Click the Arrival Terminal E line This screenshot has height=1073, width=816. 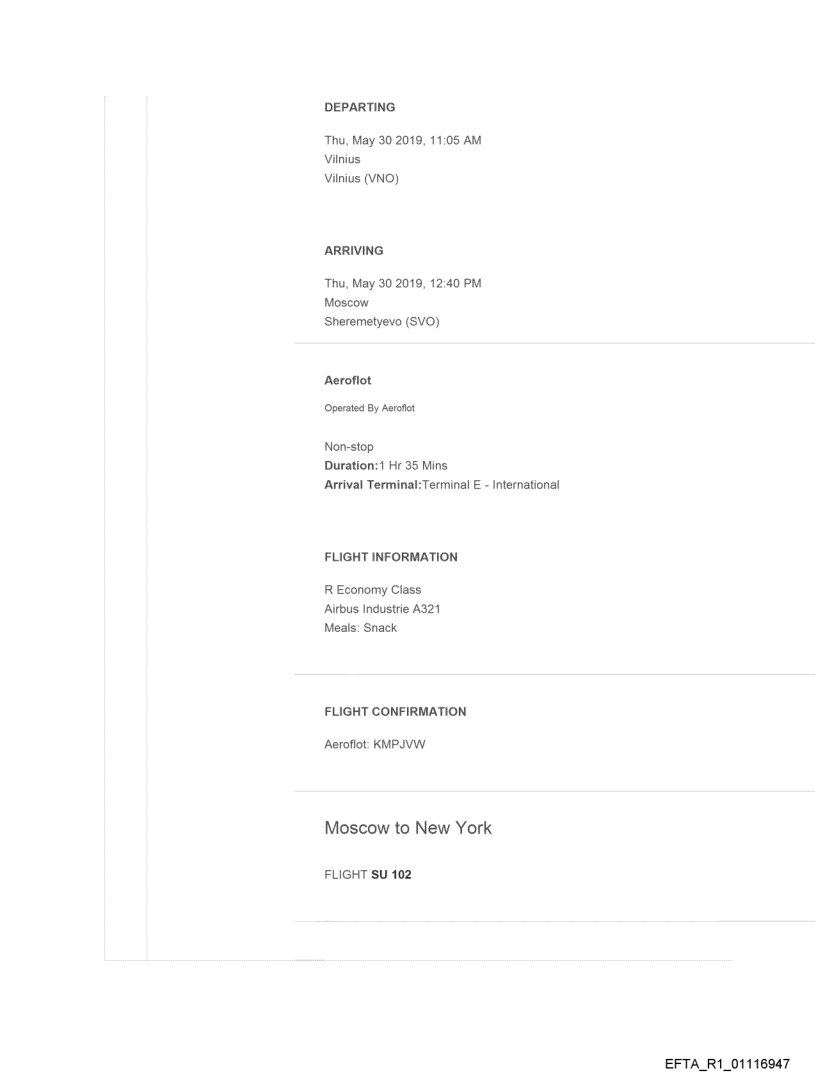[x=442, y=485]
